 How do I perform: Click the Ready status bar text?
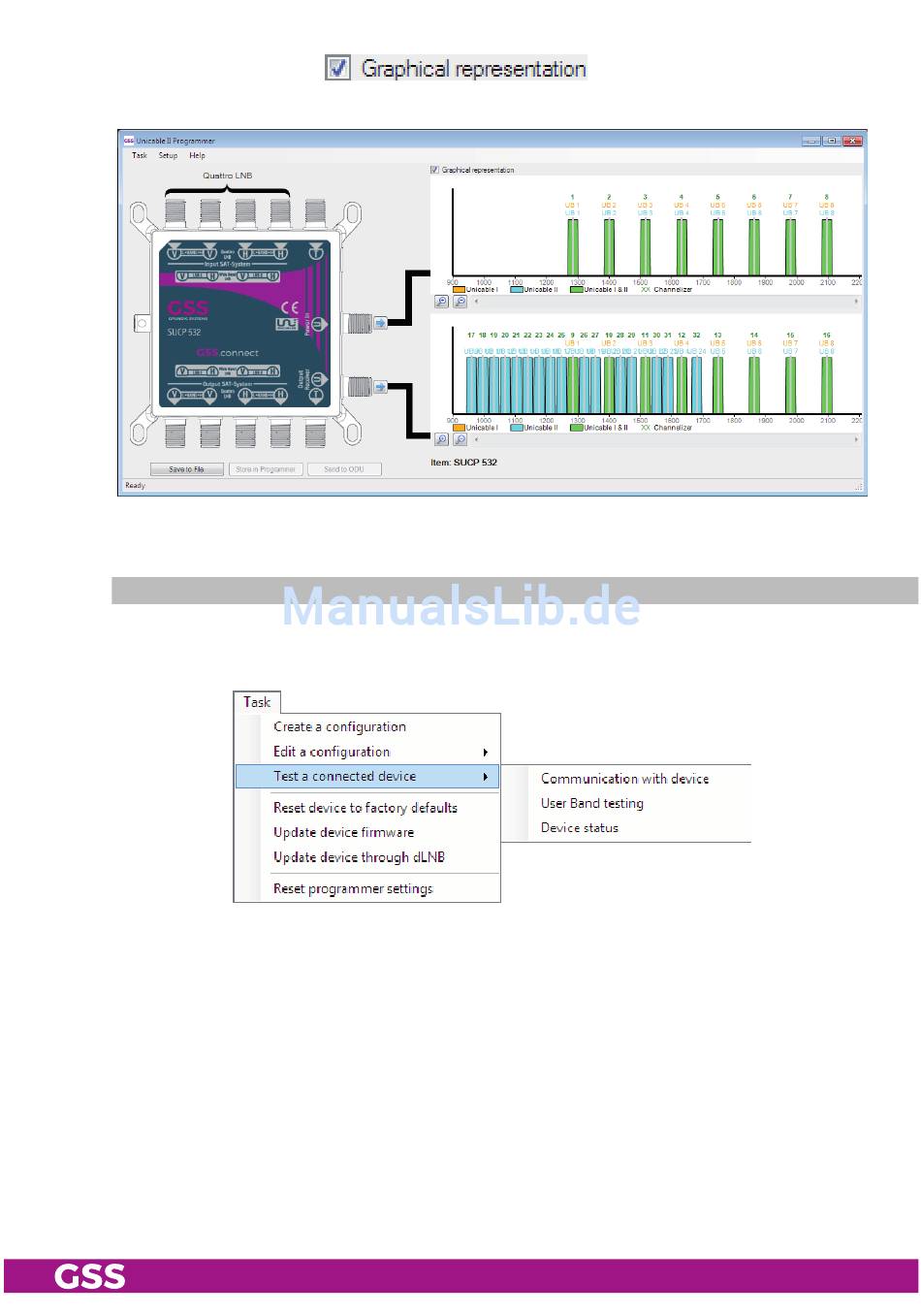tap(135, 486)
